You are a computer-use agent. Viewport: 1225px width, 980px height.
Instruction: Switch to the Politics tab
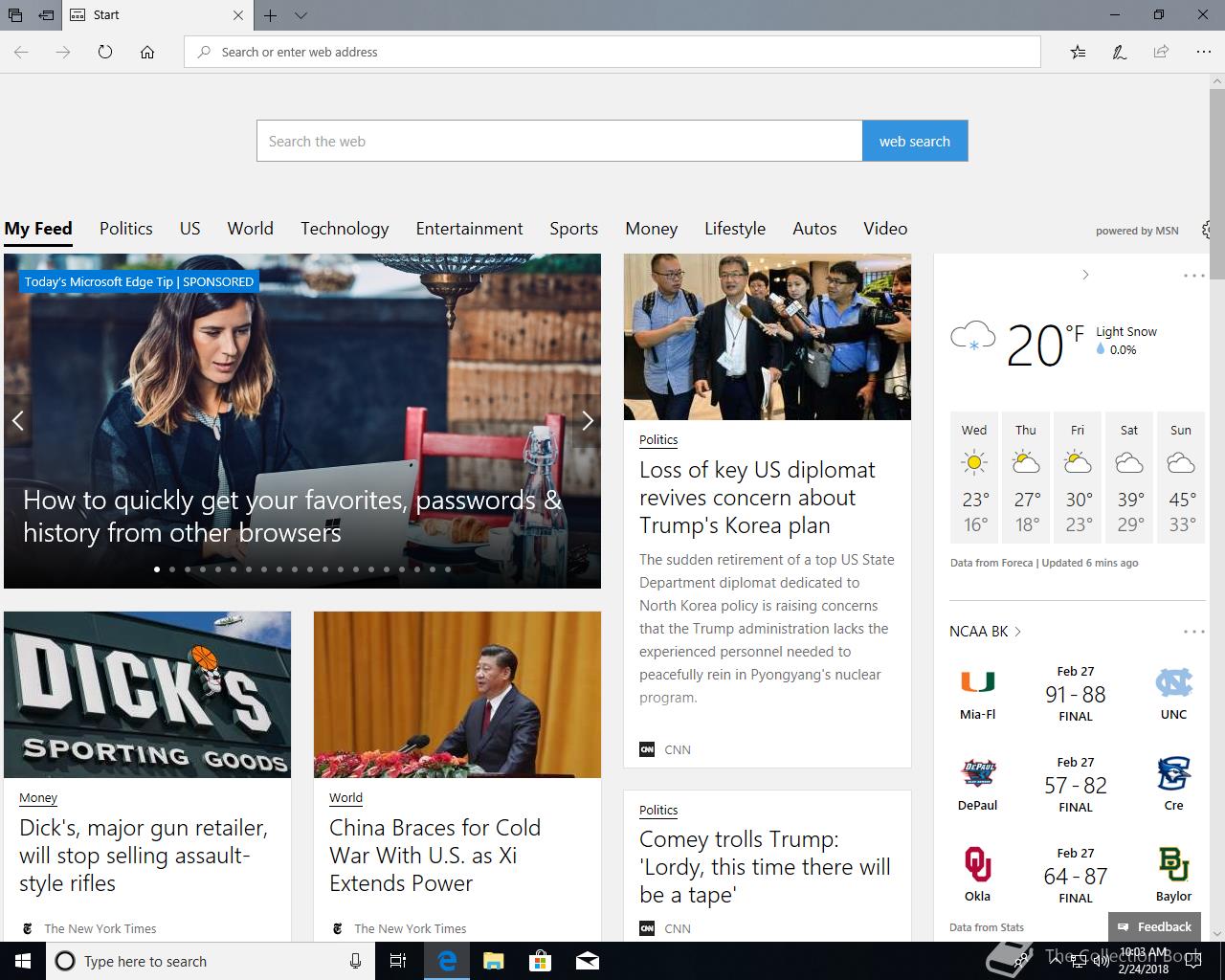pos(126,229)
